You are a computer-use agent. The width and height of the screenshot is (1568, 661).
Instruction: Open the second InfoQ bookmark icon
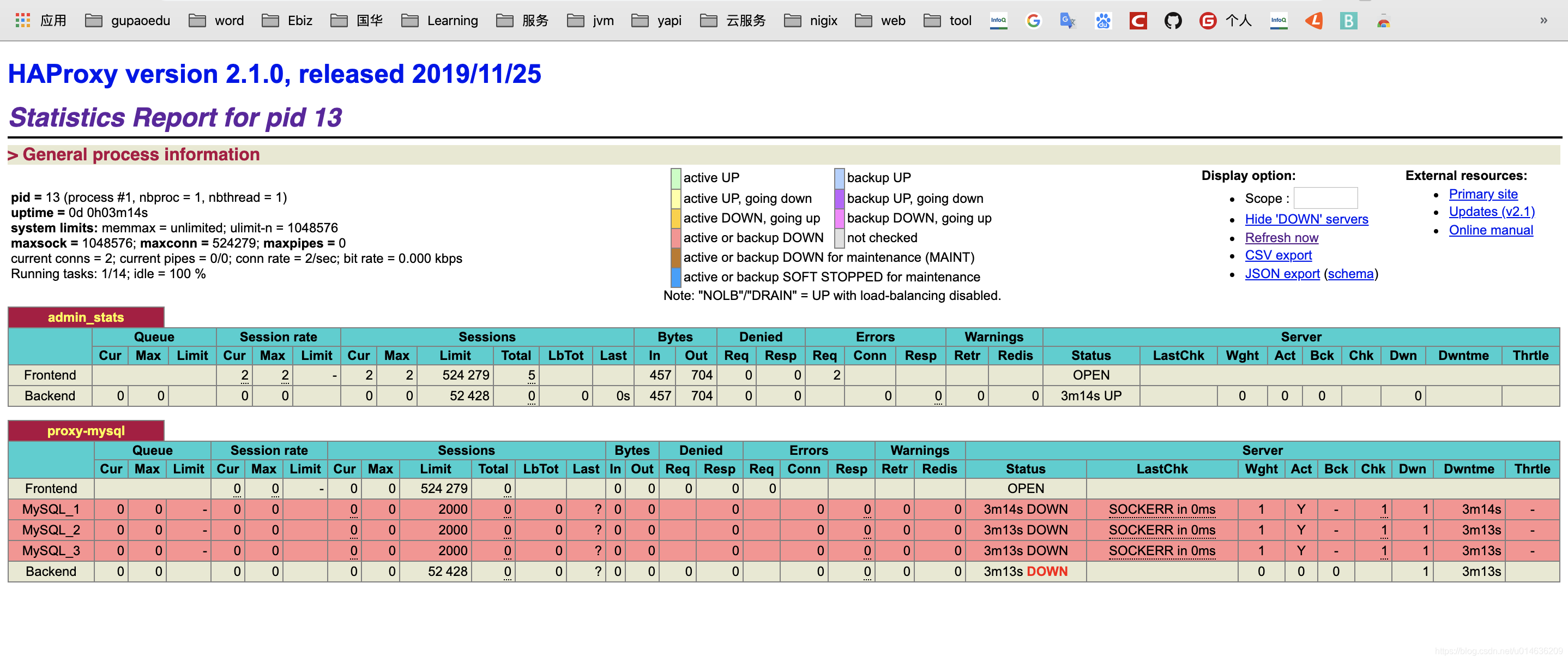click(x=1278, y=21)
